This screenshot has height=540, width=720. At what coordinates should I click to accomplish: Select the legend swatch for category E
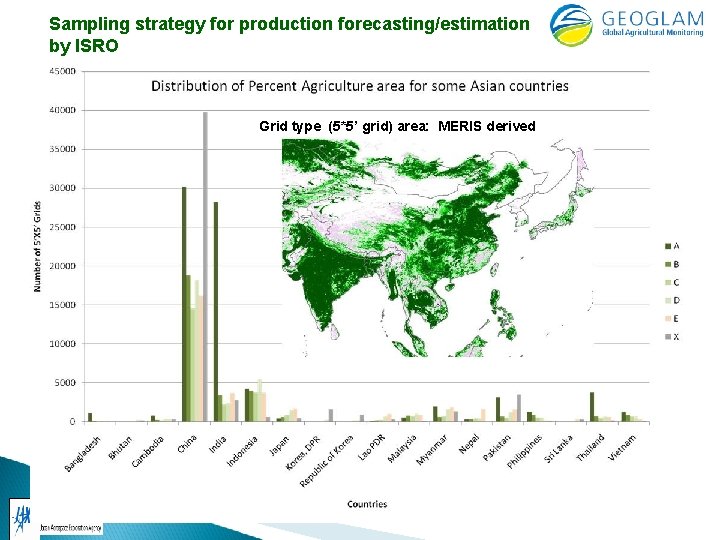(x=668, y=319)
